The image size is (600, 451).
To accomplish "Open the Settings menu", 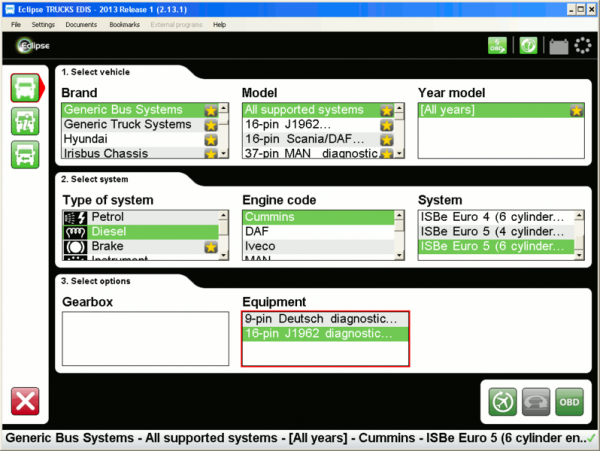I will (x=43, y=24).
